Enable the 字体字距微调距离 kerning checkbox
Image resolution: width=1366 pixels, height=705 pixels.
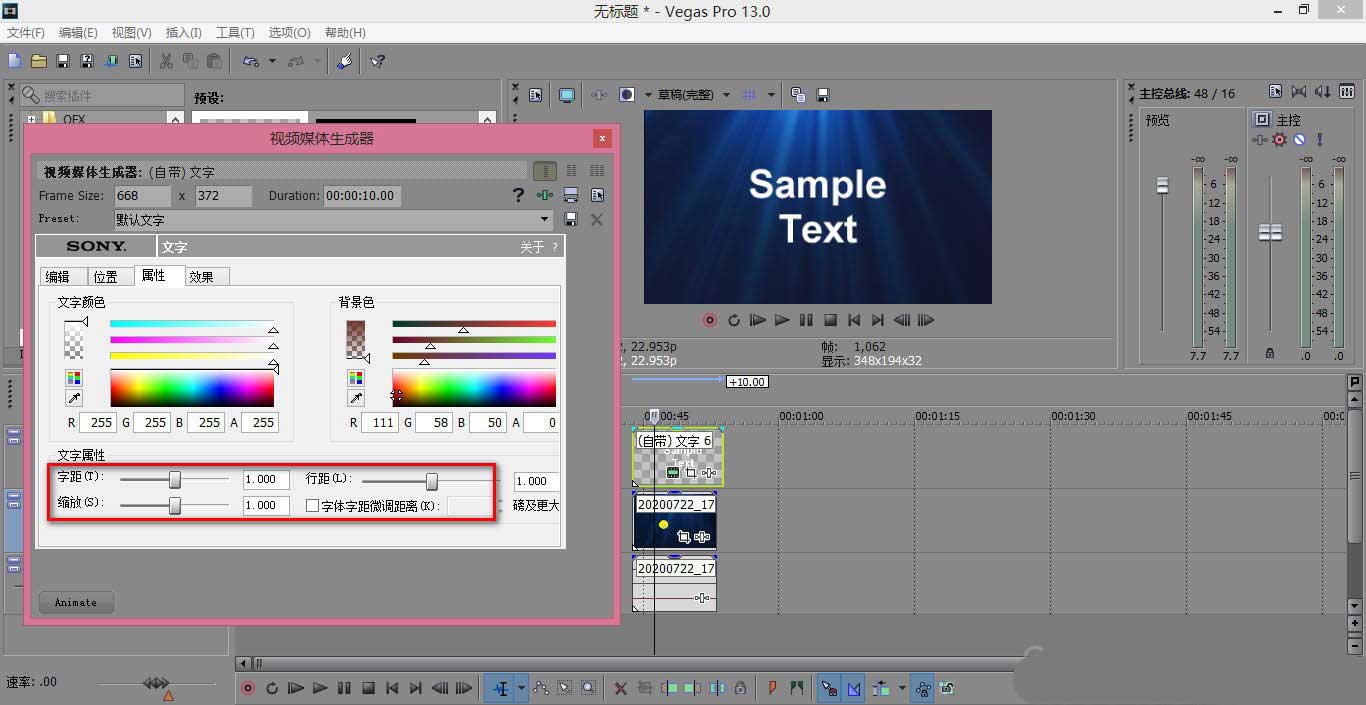pos(312,506)
